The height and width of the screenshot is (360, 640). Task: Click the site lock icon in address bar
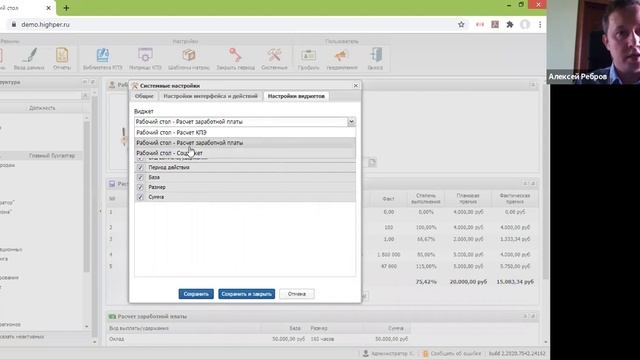pos(14,24)
